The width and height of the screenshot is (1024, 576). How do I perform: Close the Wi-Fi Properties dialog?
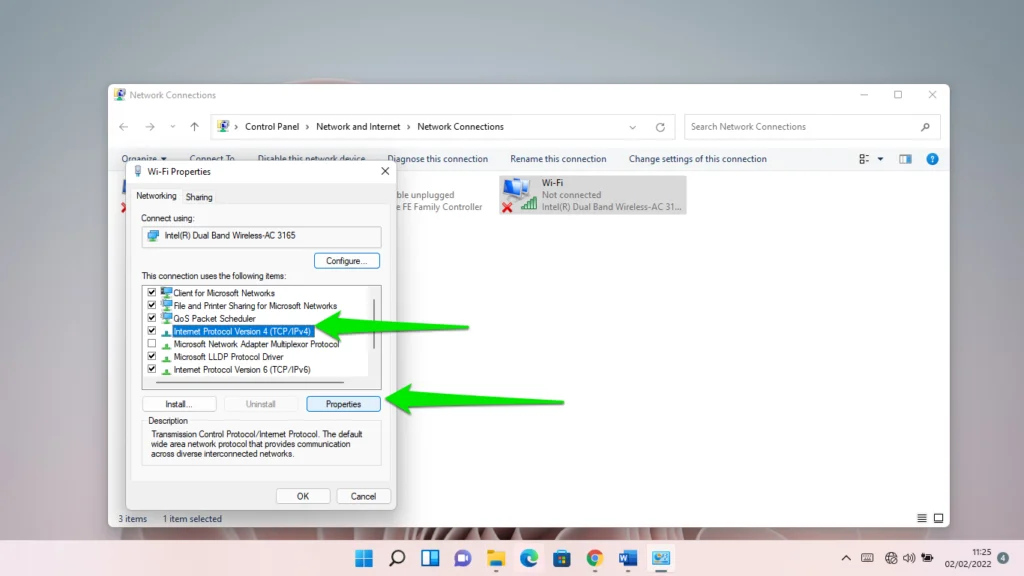click(385, 171)
